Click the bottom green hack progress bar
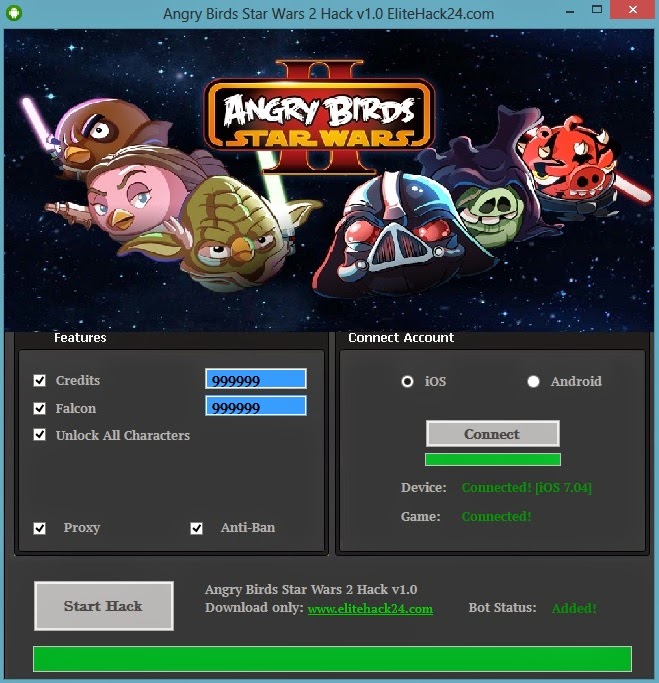Viewport: 659px width, 683px height. point(332,659)
